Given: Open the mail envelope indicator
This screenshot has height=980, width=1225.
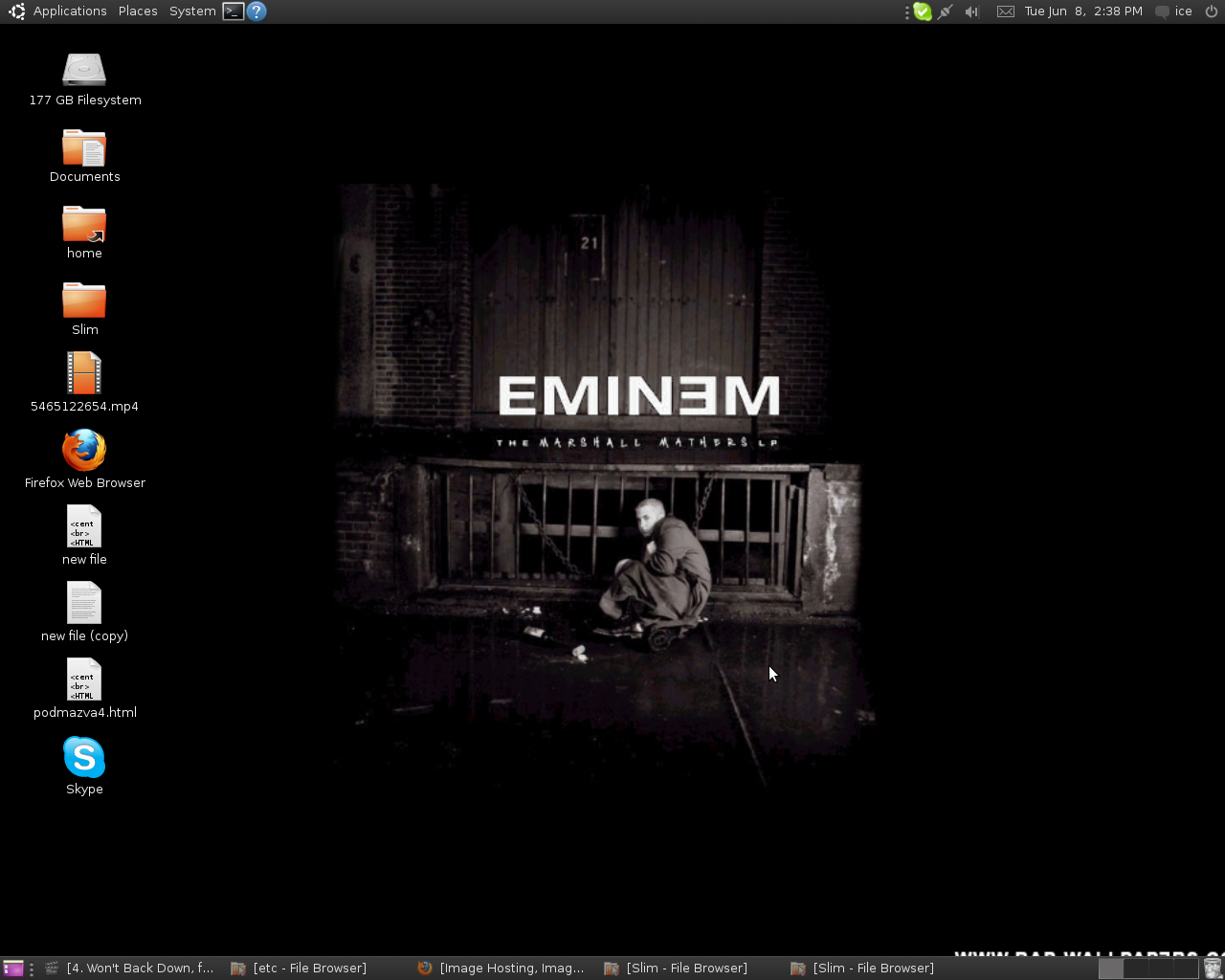Looking at the screenshot, I should tap(1006, 11).
